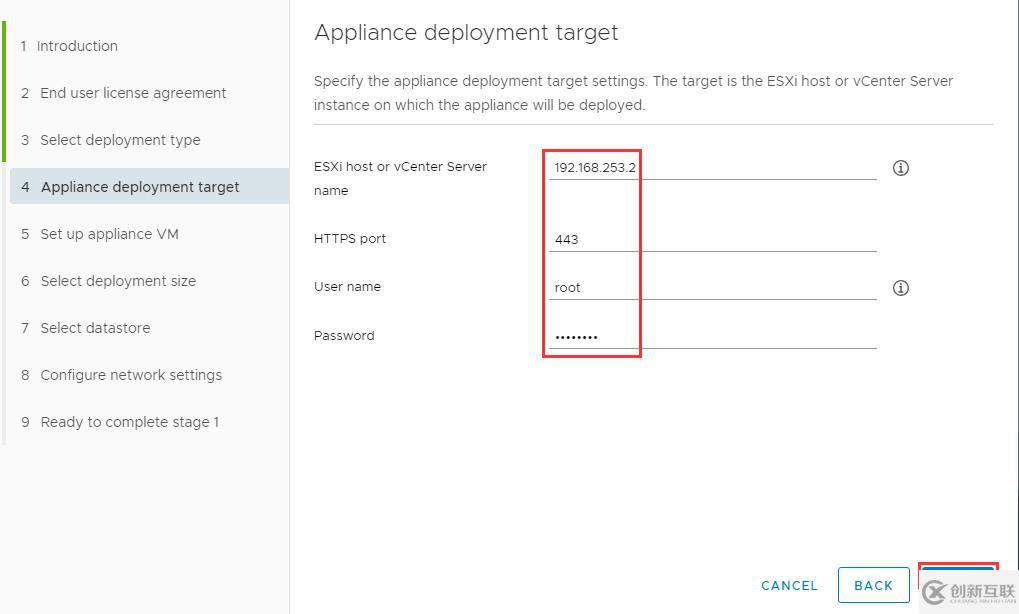Click the 'User name' label
1019x614 pixels.
click(x=347, y=287)
